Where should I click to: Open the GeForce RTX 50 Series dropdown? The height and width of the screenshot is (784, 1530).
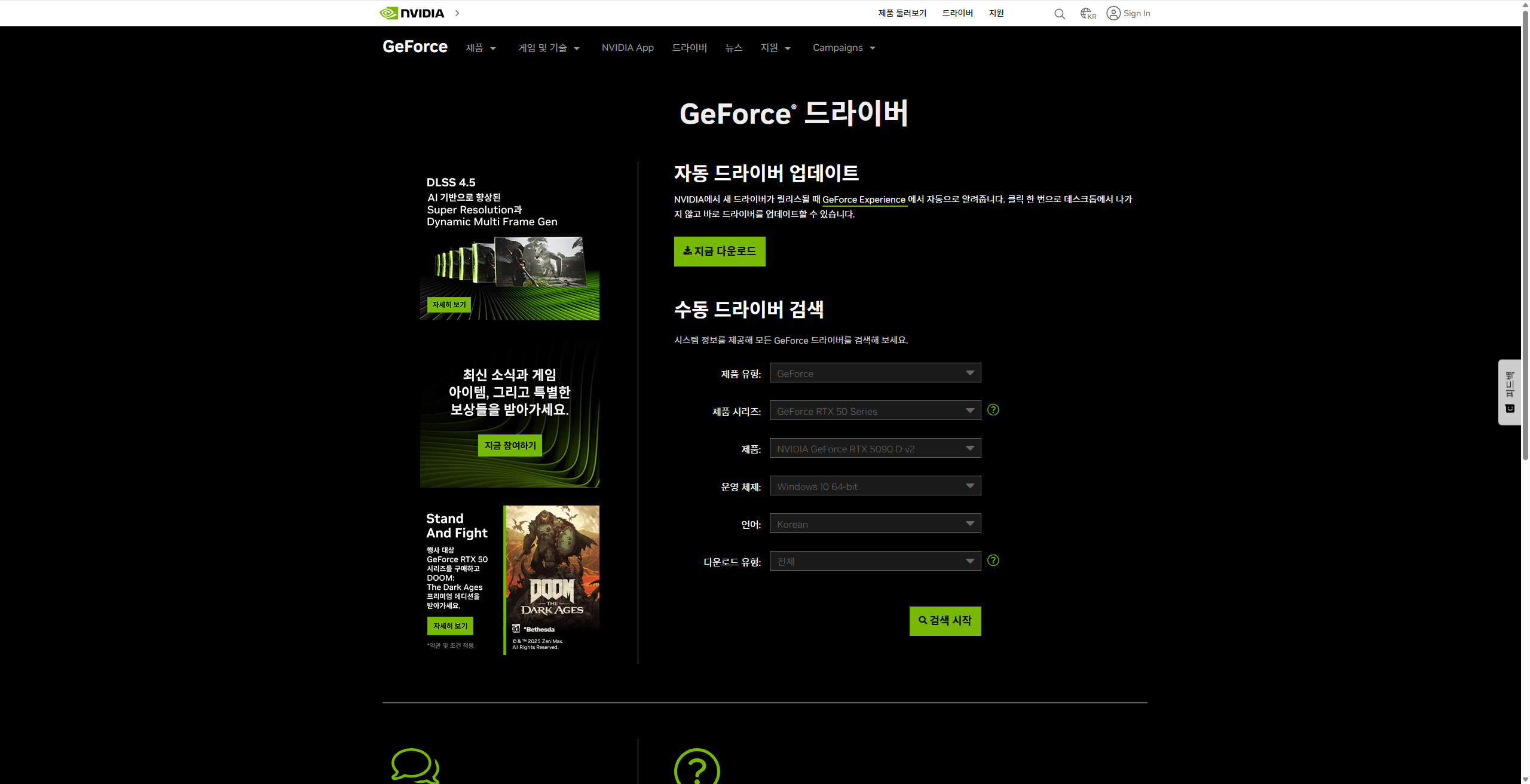(875, 411)
